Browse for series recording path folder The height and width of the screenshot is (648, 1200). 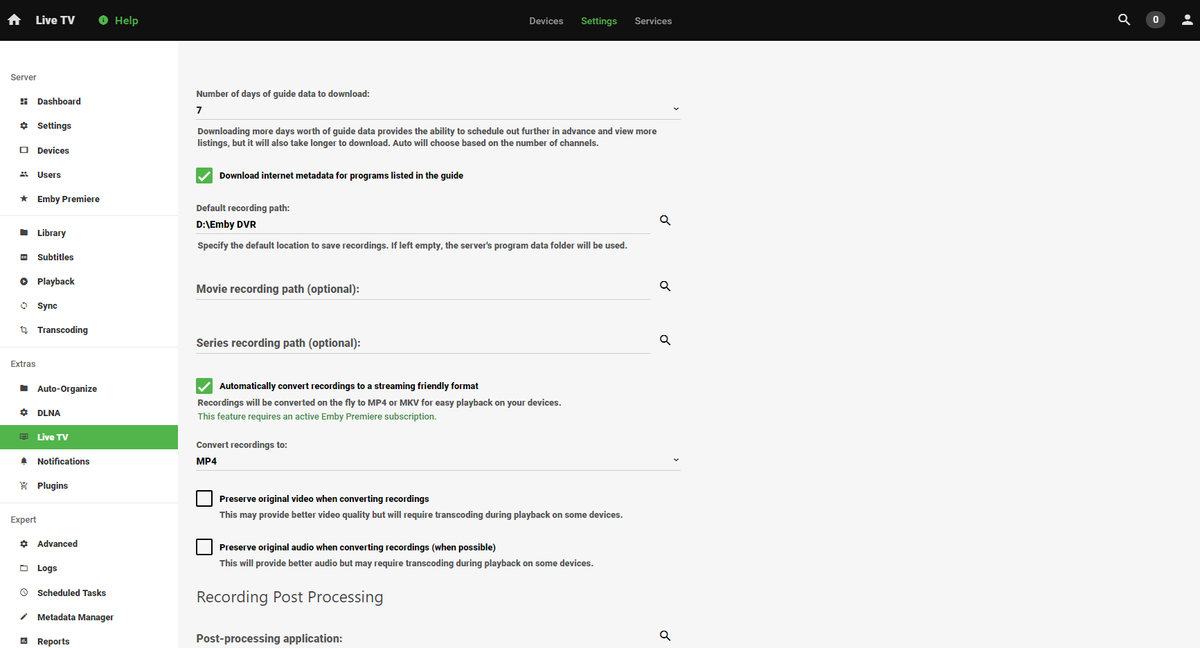pyautogui.click(x=665, y=340)
